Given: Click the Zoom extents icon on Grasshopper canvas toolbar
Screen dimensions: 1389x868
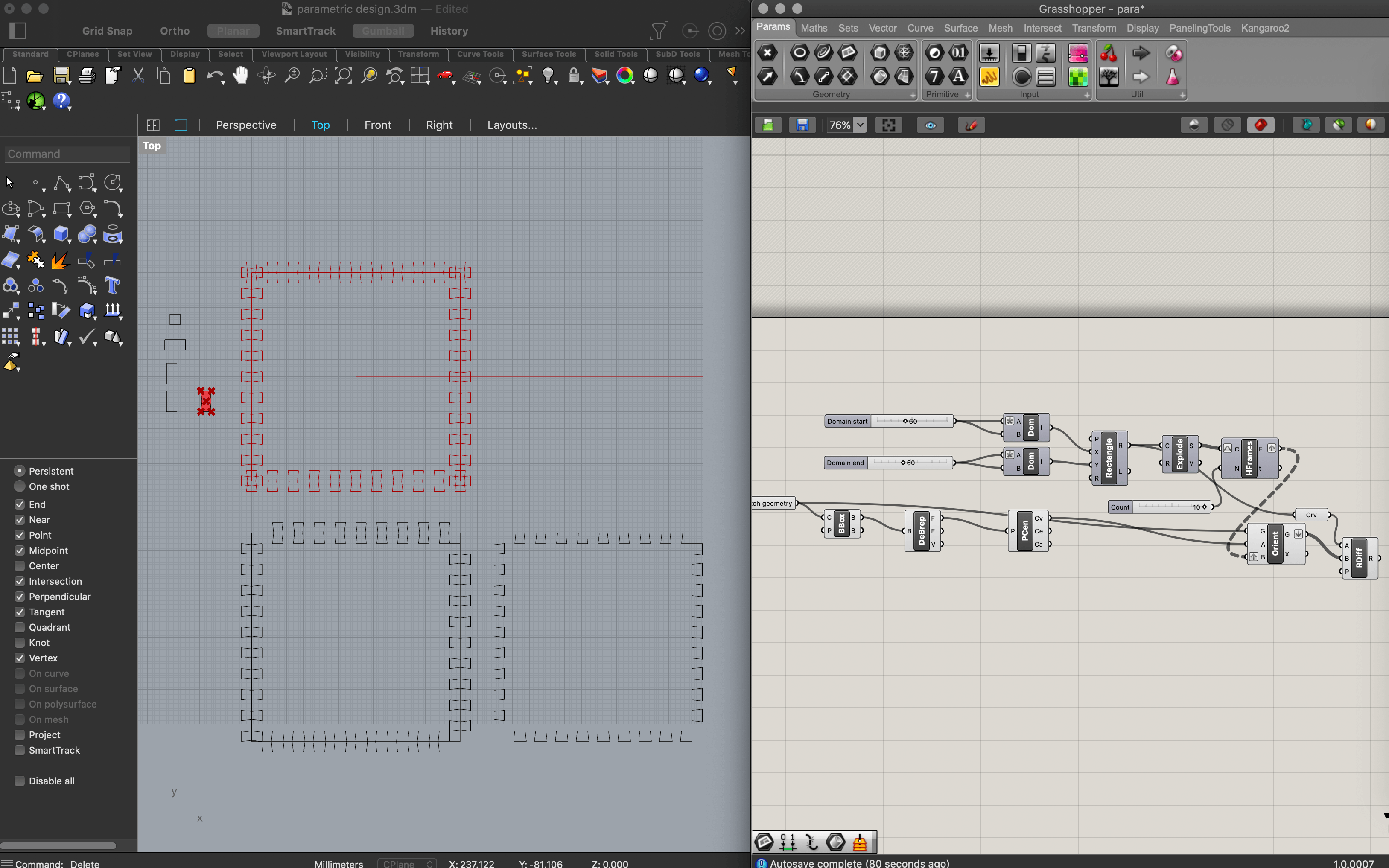Looking at the screenshot, I should point(888,125).
